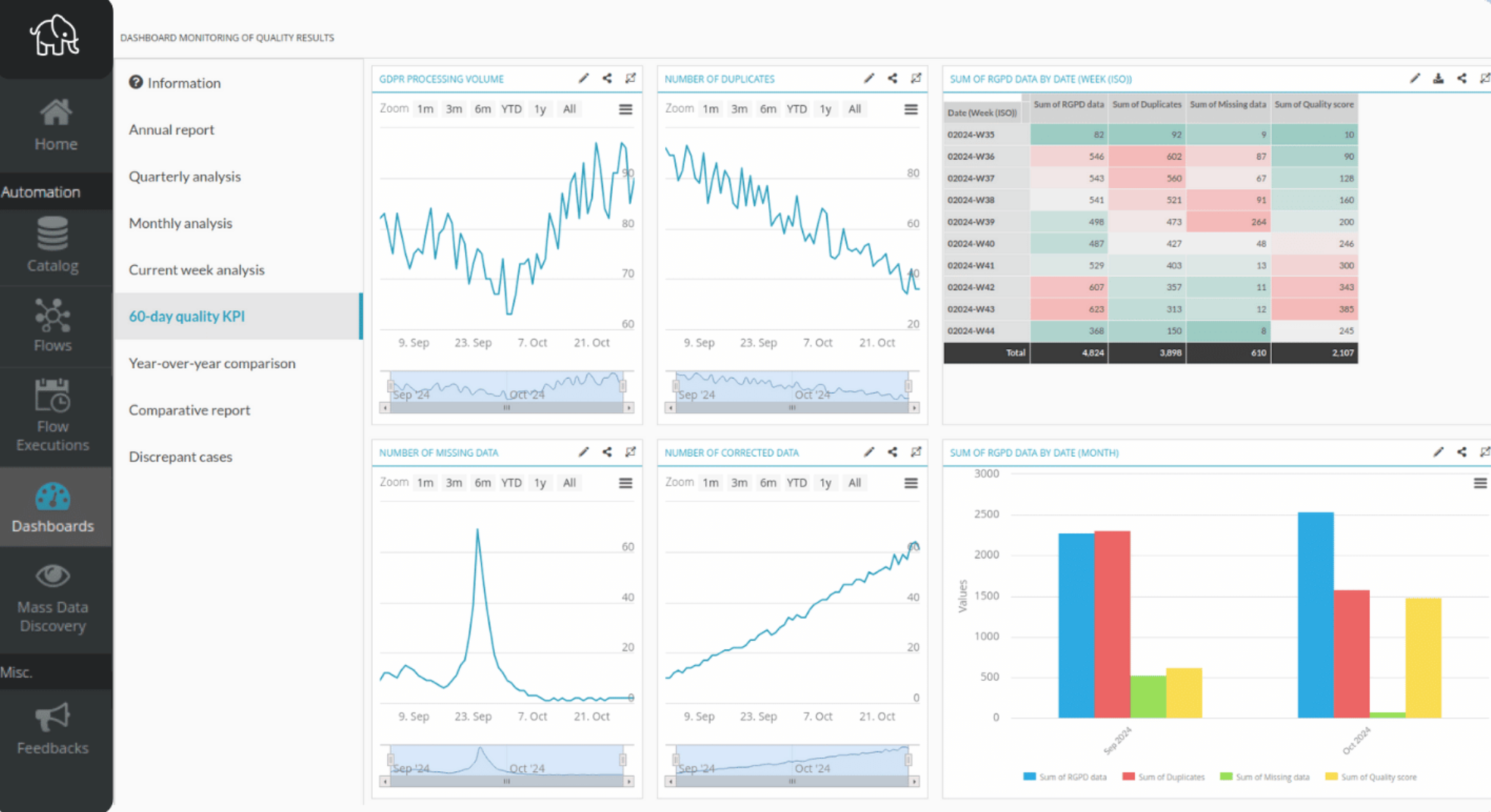Expand the Number of Missing Data widget
Screen dimensions: 1491x812
click(630, 452)
